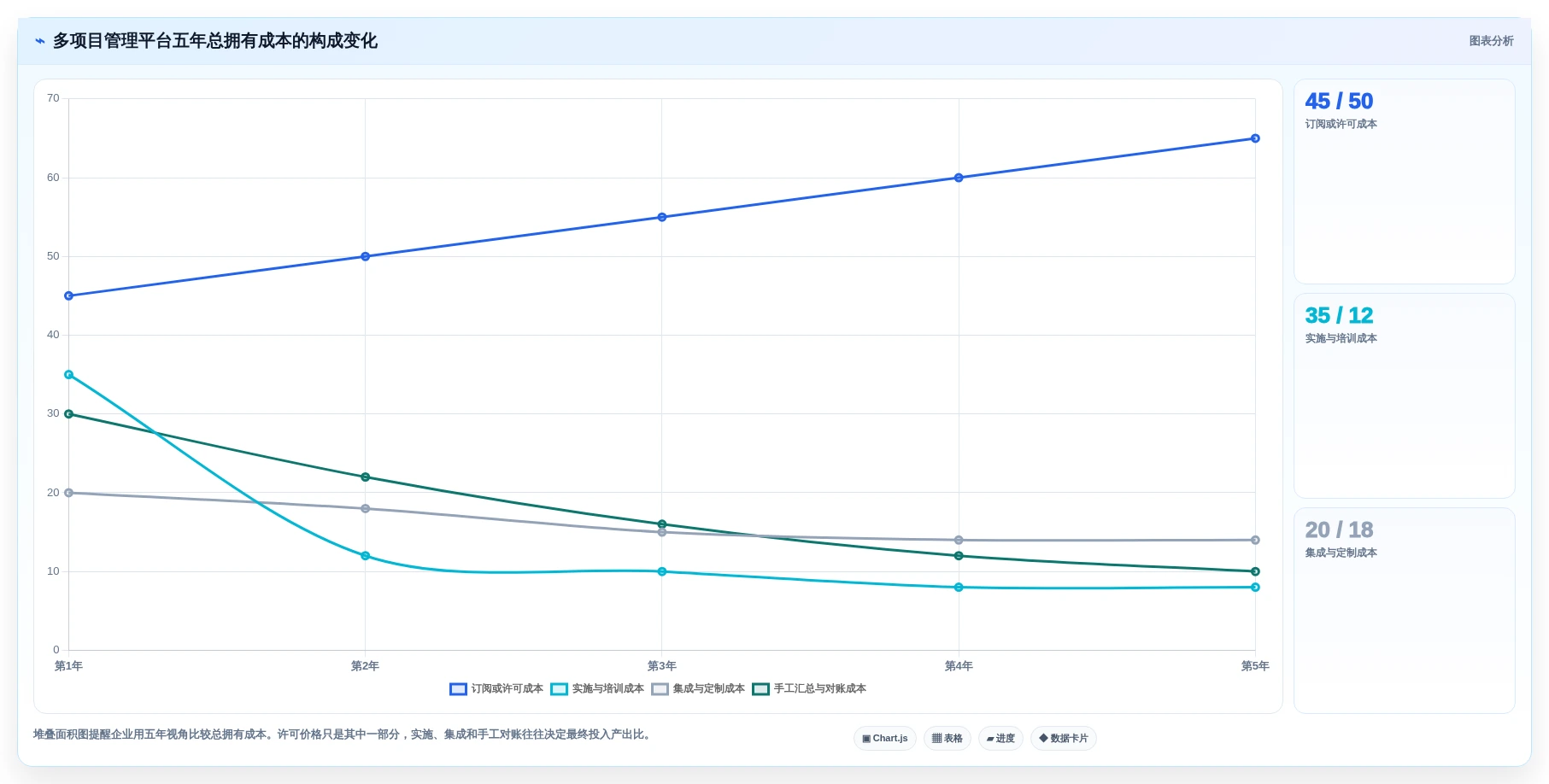The width and height of the screenshot is (1549, 784).
Task: Click the 订阅或许可成本 data point at 第1年
Action: point(69,296)
